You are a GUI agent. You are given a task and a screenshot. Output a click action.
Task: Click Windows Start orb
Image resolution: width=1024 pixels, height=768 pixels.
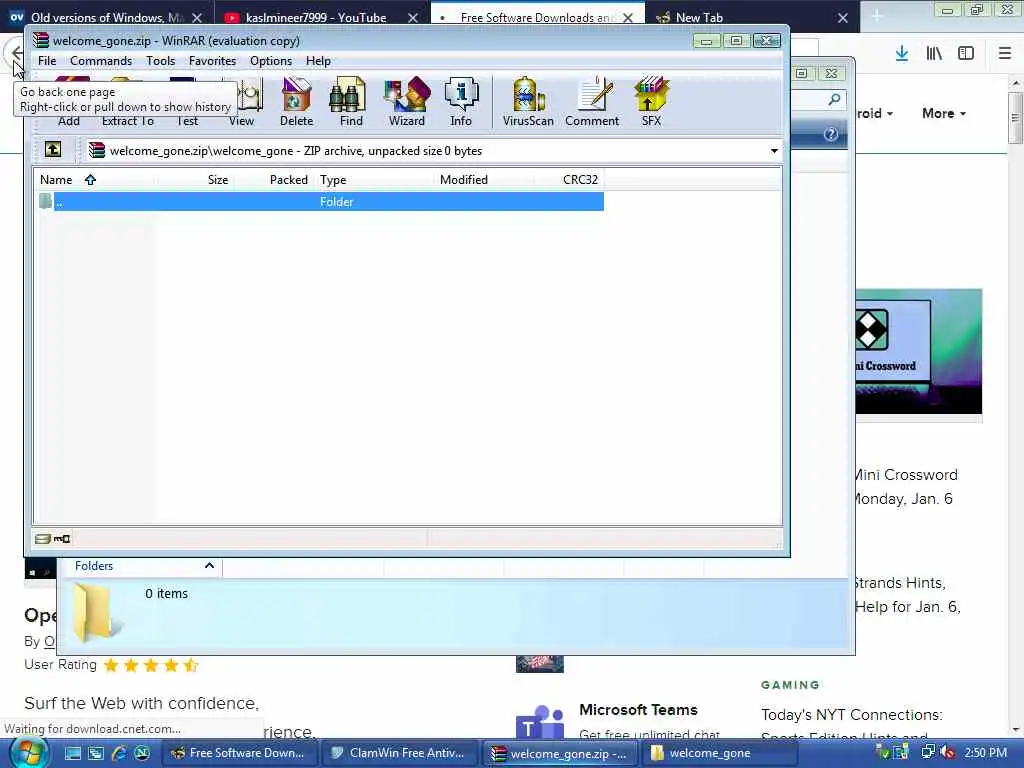[27, 753]
